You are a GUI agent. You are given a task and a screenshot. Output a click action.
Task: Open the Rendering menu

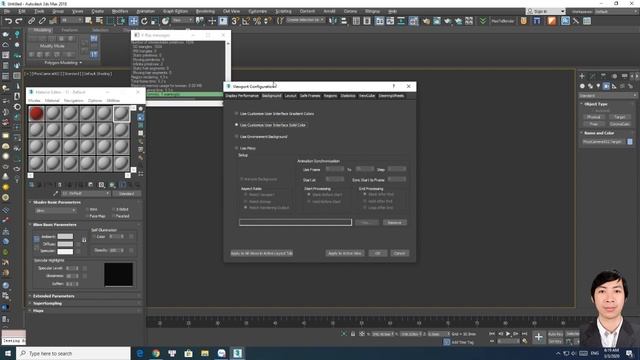(x=205, y=11)
